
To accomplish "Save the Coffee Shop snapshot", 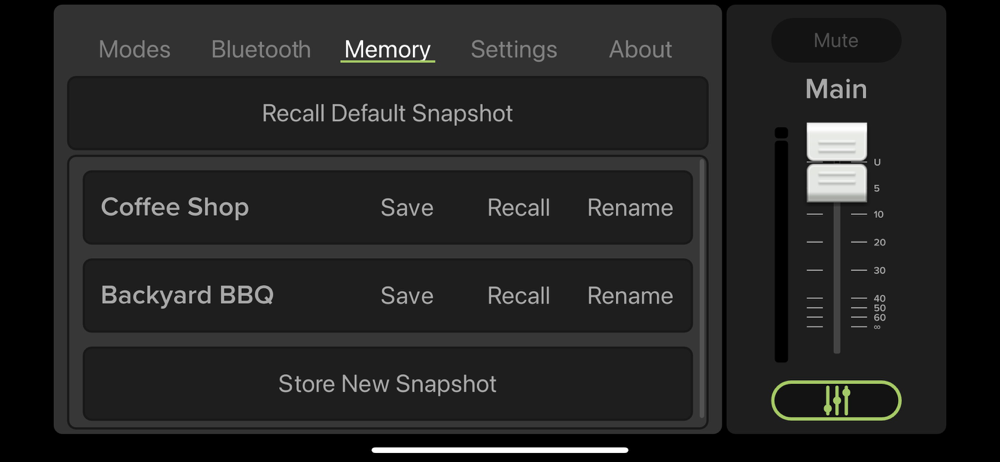I will pyautogui.click(x=407, y=207).
